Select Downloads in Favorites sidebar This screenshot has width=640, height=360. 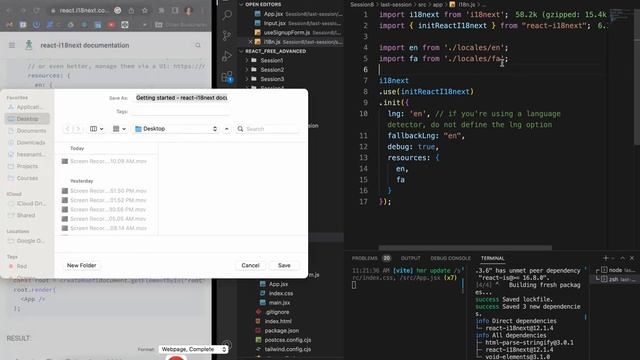(27, 143)
